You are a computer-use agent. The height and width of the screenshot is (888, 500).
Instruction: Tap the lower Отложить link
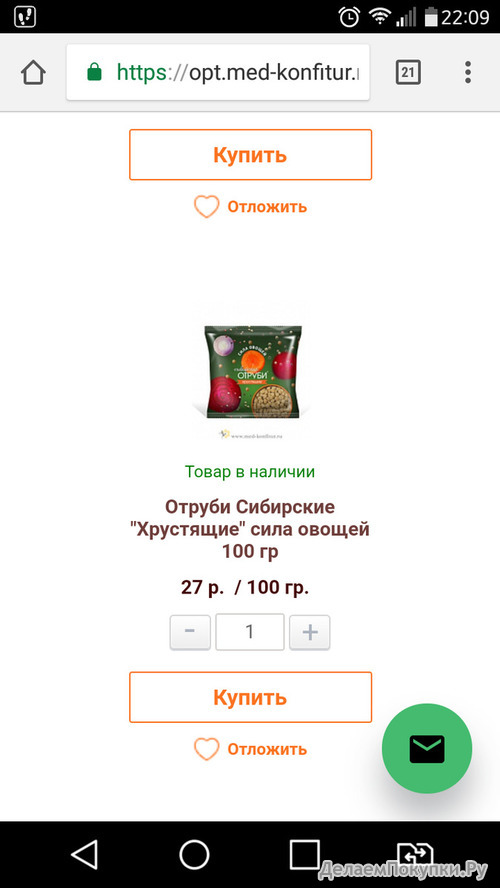[267, 749]
